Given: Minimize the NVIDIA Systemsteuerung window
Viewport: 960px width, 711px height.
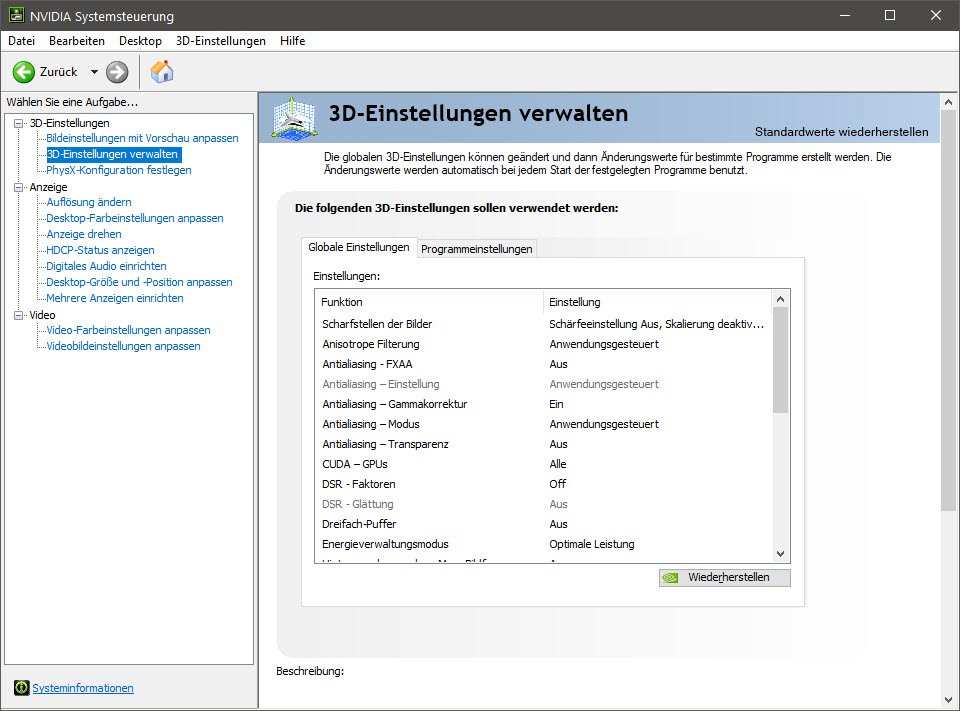Looking at the screenshot, I should pos(846,15).
